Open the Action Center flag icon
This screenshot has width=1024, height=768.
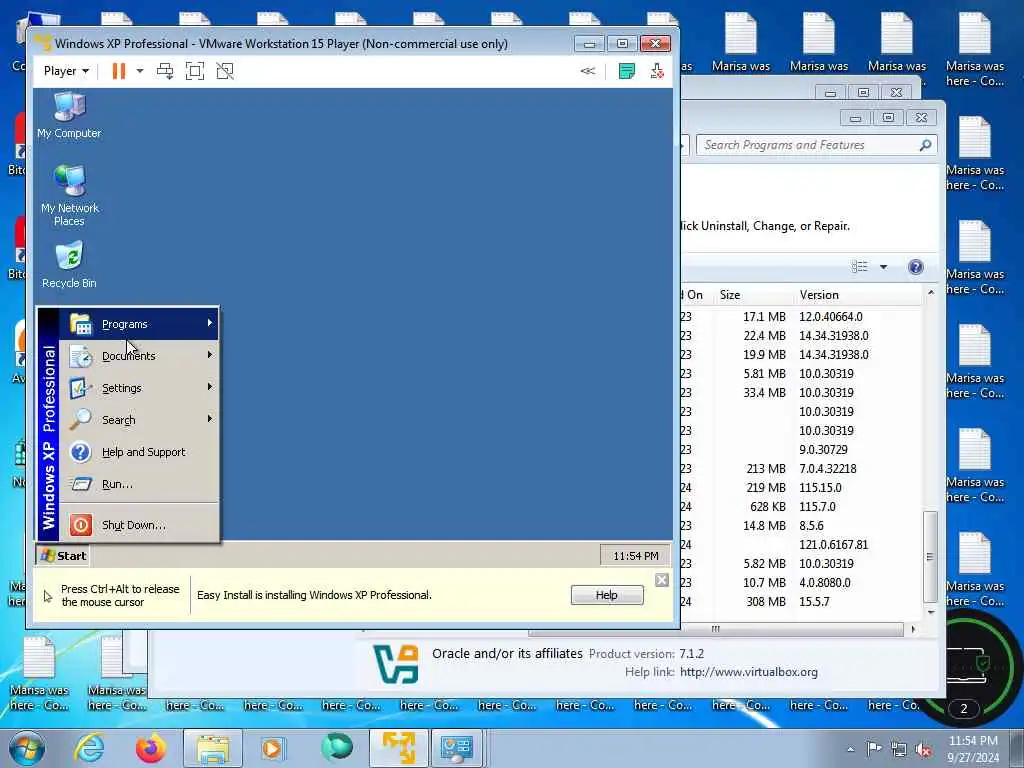874,748
